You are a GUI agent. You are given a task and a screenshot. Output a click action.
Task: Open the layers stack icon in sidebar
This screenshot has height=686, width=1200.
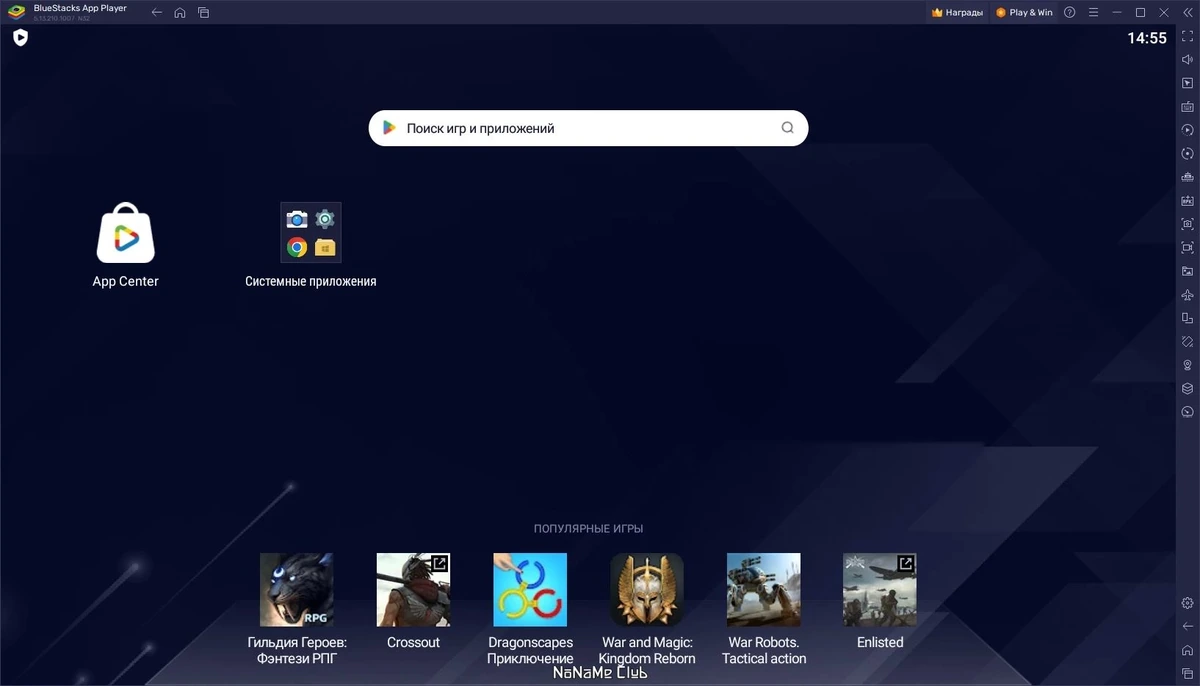click(x=1188, y=389)
